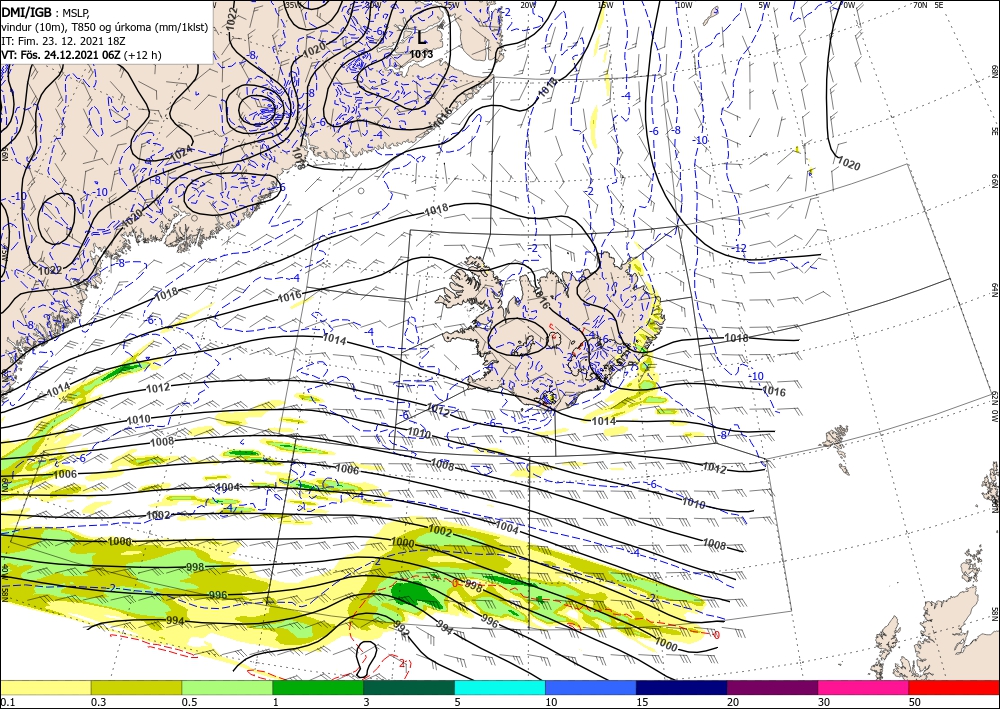Click the "-12" temperature contour label
This screenshot has width=1000, height=709.
(740, 248)
